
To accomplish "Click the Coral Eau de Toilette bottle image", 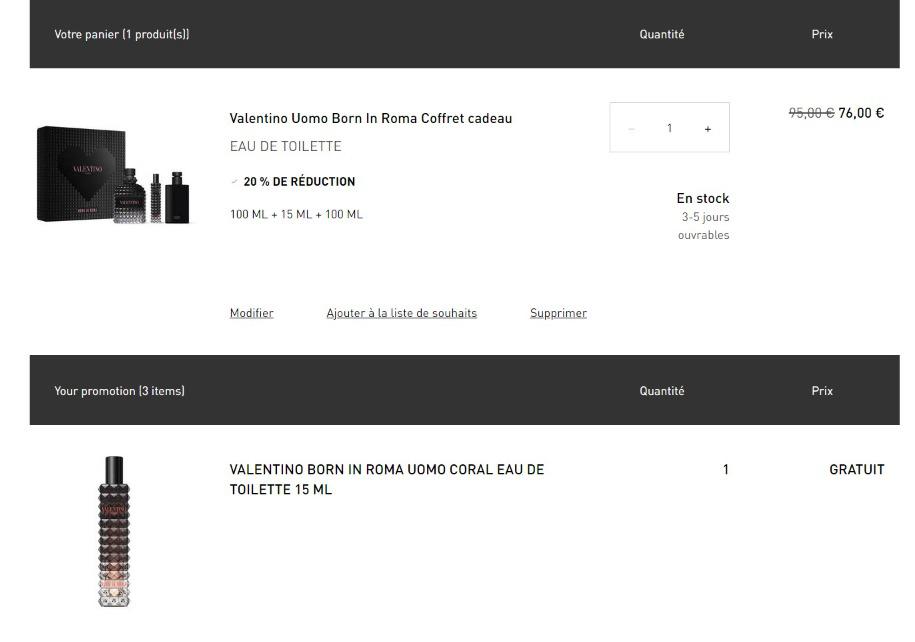I will pyautogui.click(x=114, y=531).
